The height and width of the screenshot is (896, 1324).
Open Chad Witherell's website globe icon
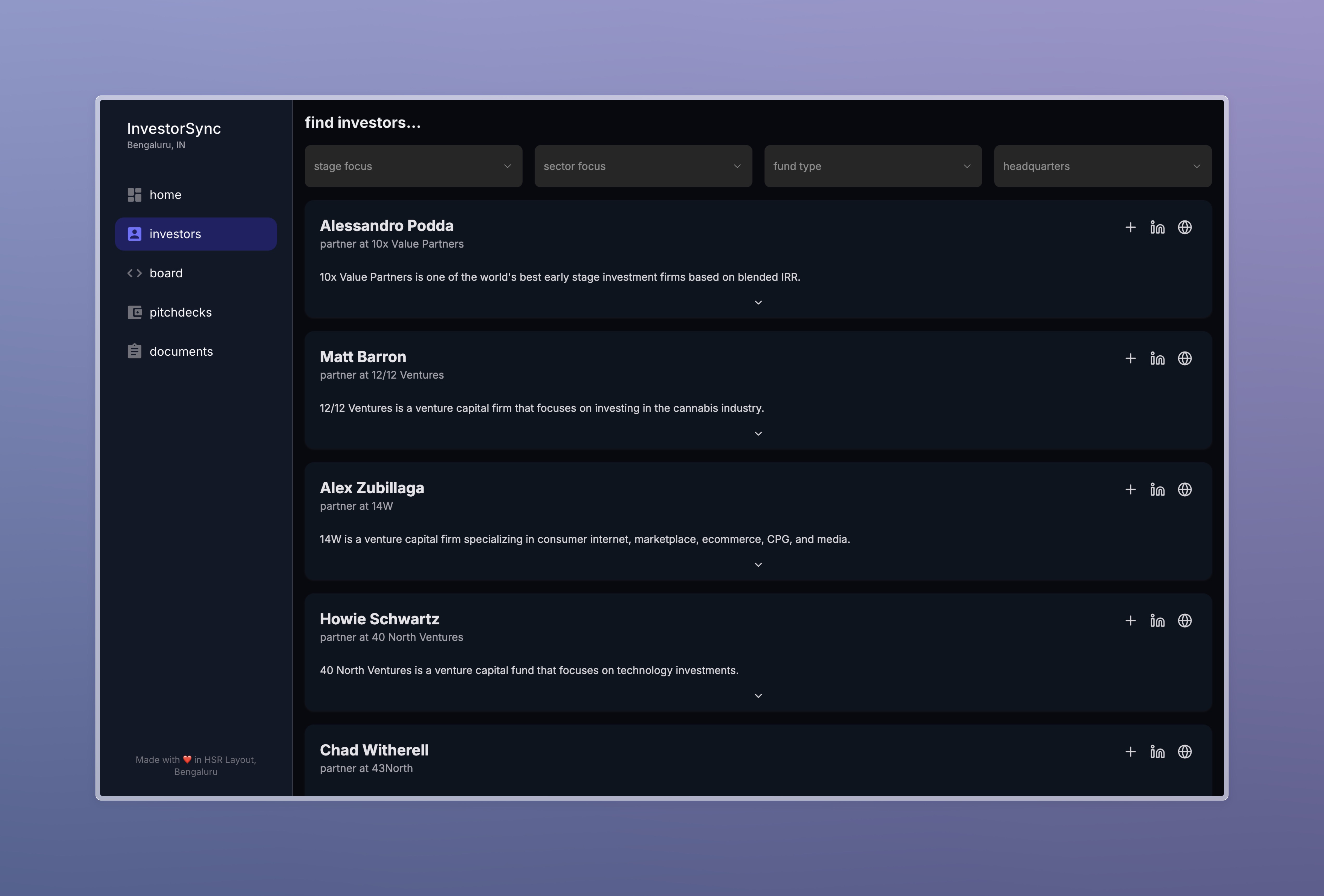(1185, 751)
